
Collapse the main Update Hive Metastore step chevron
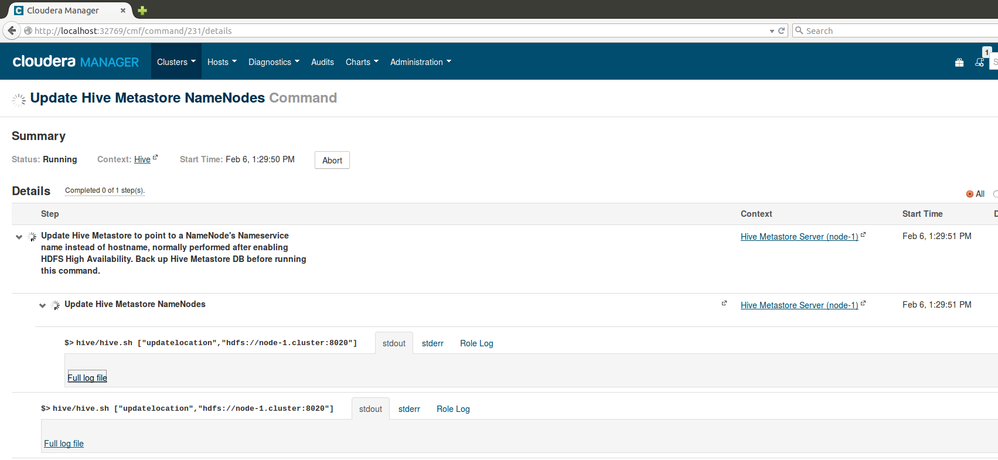coord(19,237)
